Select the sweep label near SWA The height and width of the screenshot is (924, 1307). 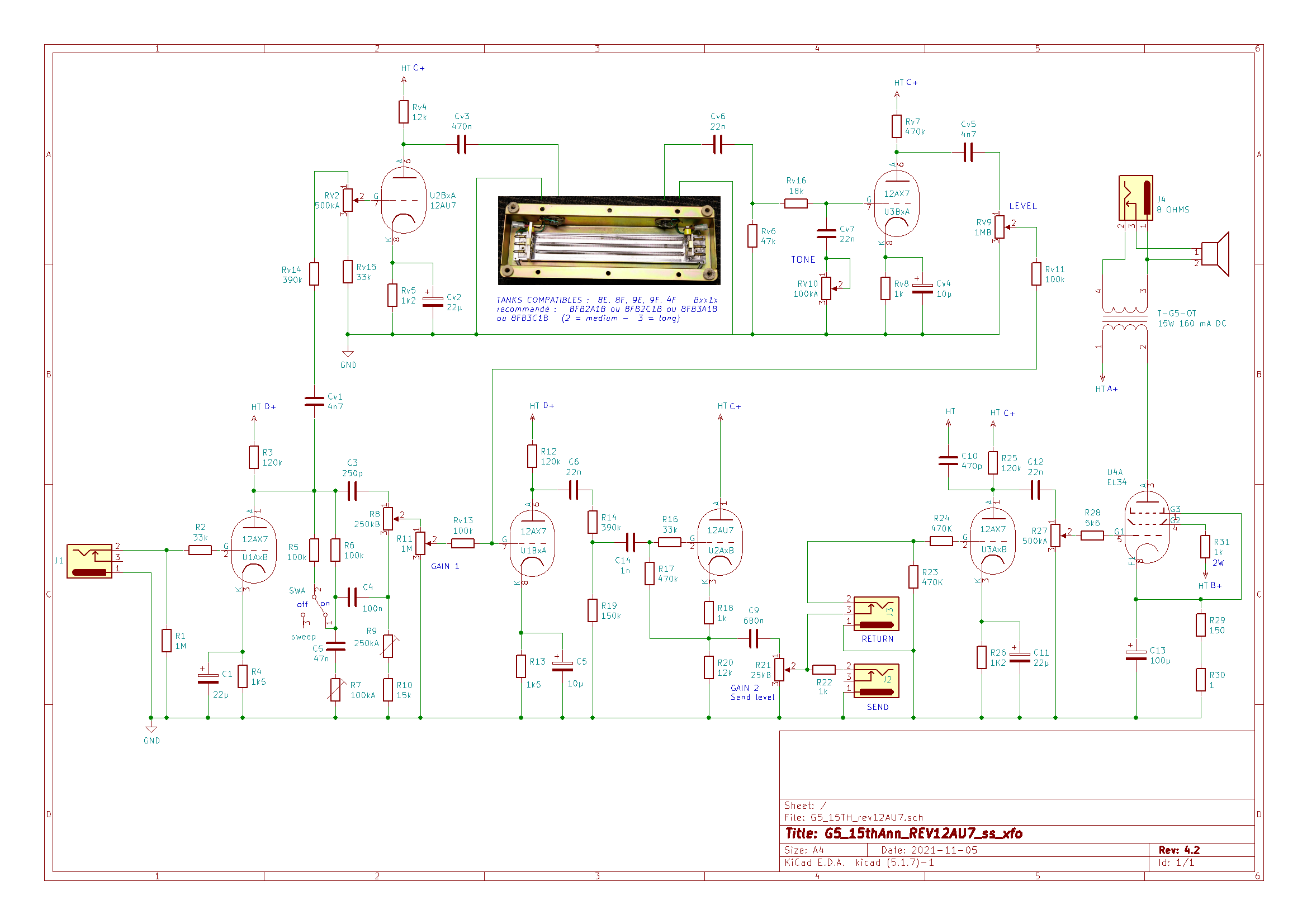click(x=304, y=637)
